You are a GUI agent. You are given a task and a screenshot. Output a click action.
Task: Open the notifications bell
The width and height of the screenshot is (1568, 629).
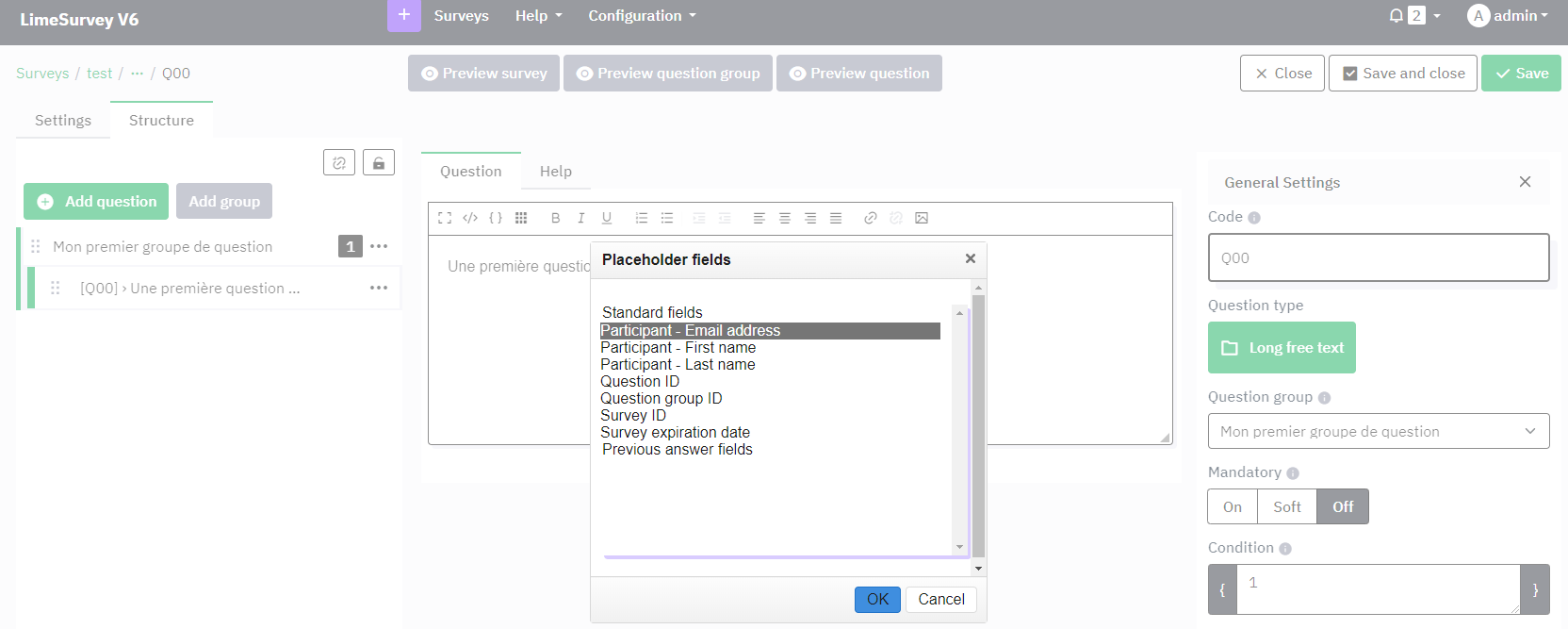tap(1396, 16)
